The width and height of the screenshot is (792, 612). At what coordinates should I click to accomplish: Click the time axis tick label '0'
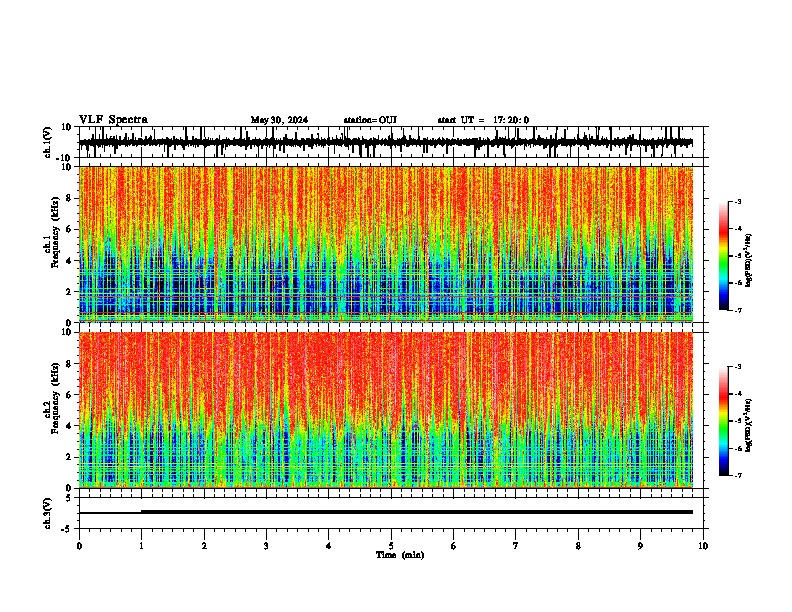coord(79,546)
